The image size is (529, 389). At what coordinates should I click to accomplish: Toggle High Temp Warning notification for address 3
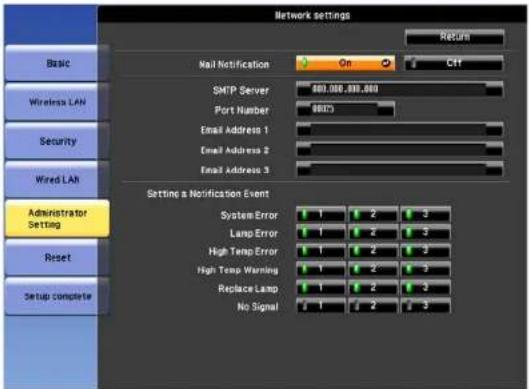click(425, 269)
